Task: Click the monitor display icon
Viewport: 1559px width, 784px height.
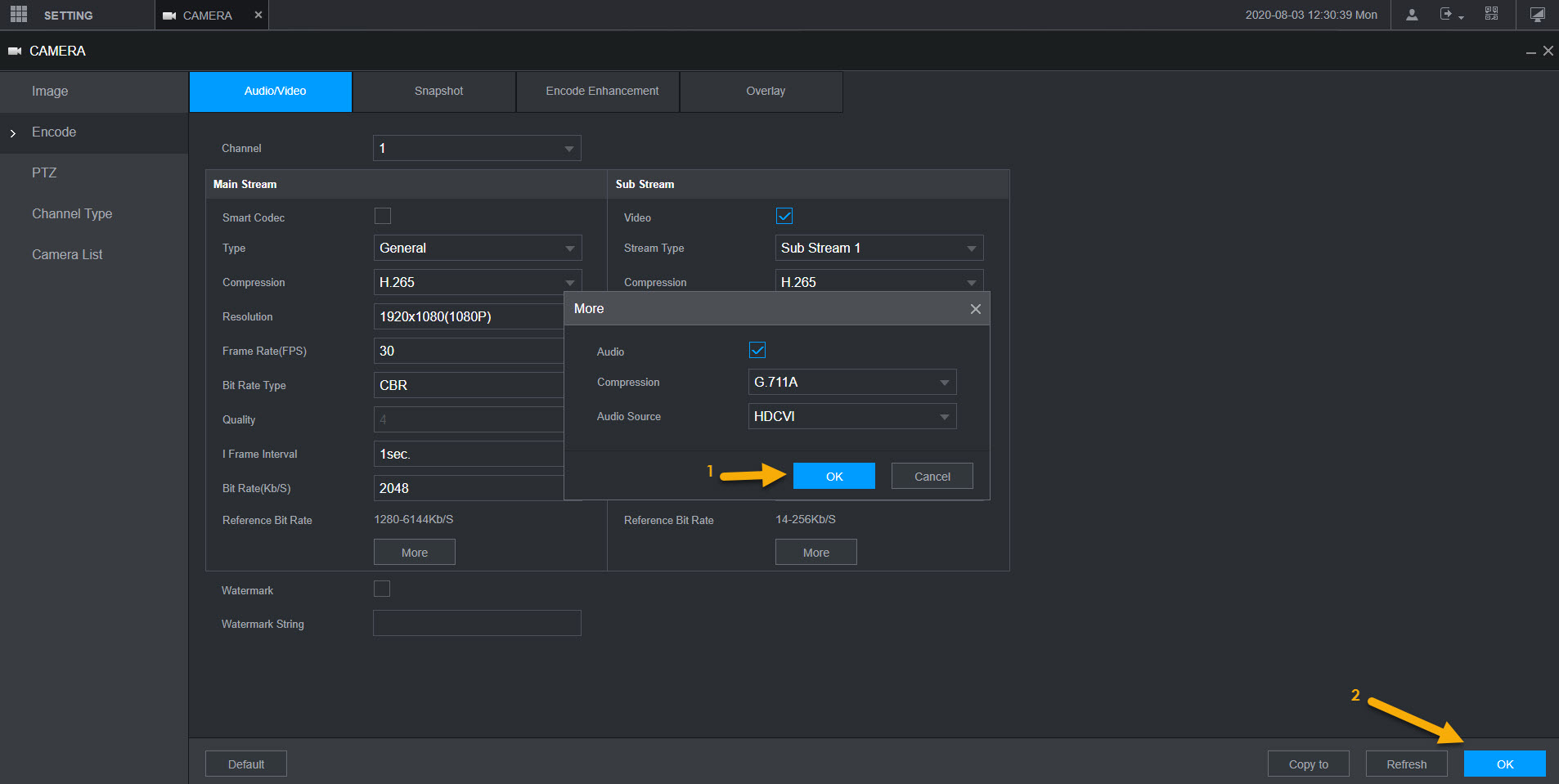Action: [x=1537, y=15]
